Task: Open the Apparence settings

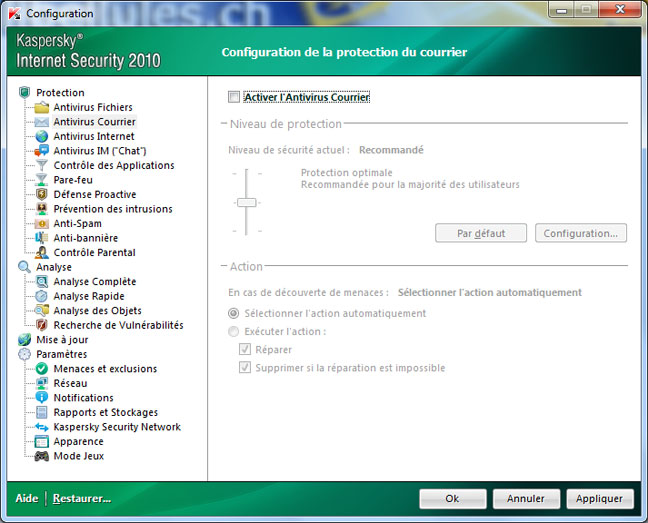Action: pyautogui.click(x=78, y=442)
